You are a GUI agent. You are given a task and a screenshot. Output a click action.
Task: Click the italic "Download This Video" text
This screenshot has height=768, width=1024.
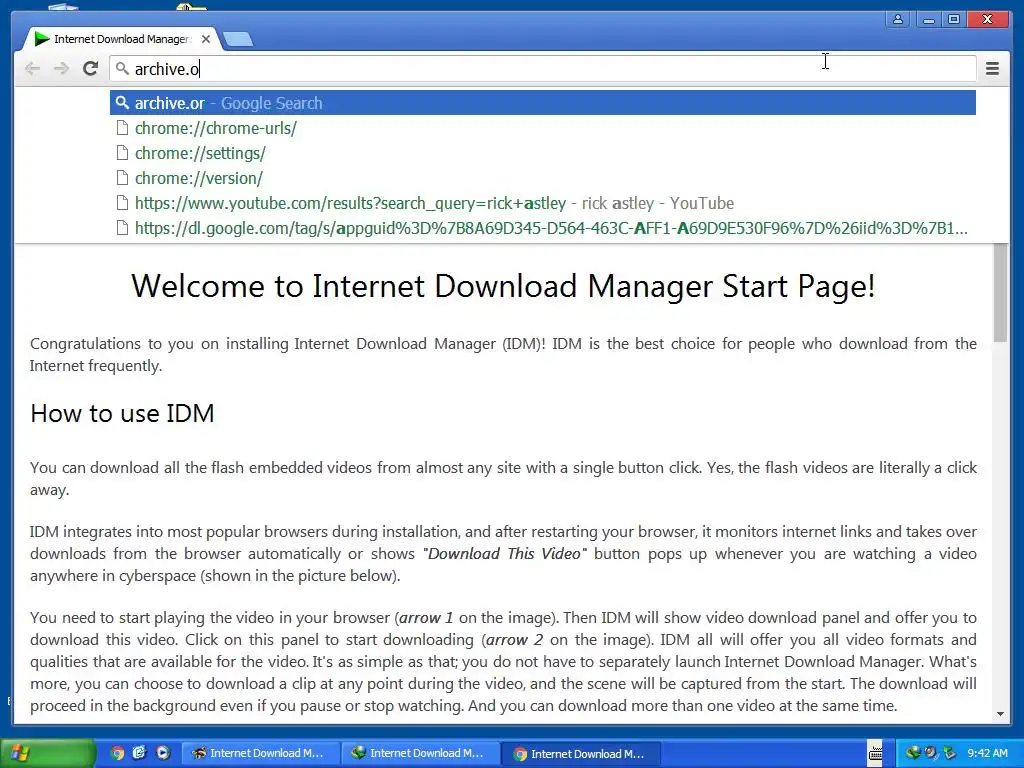(505, 554)
